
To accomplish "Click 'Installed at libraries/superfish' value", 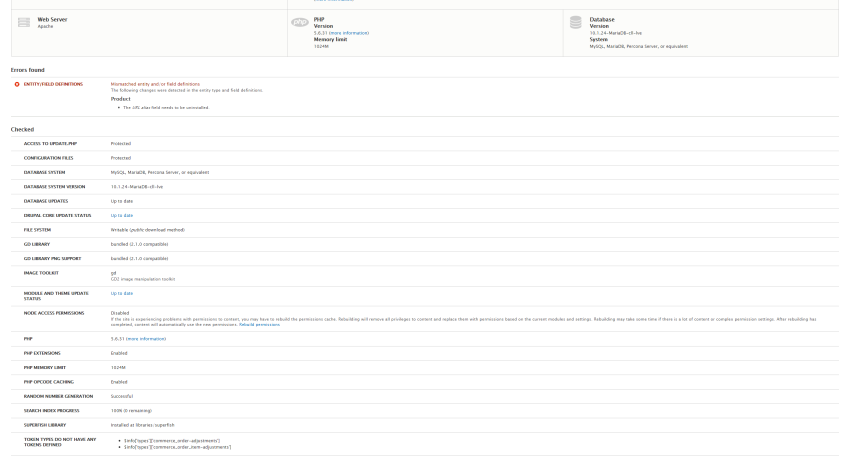I will tap(143, 425).
